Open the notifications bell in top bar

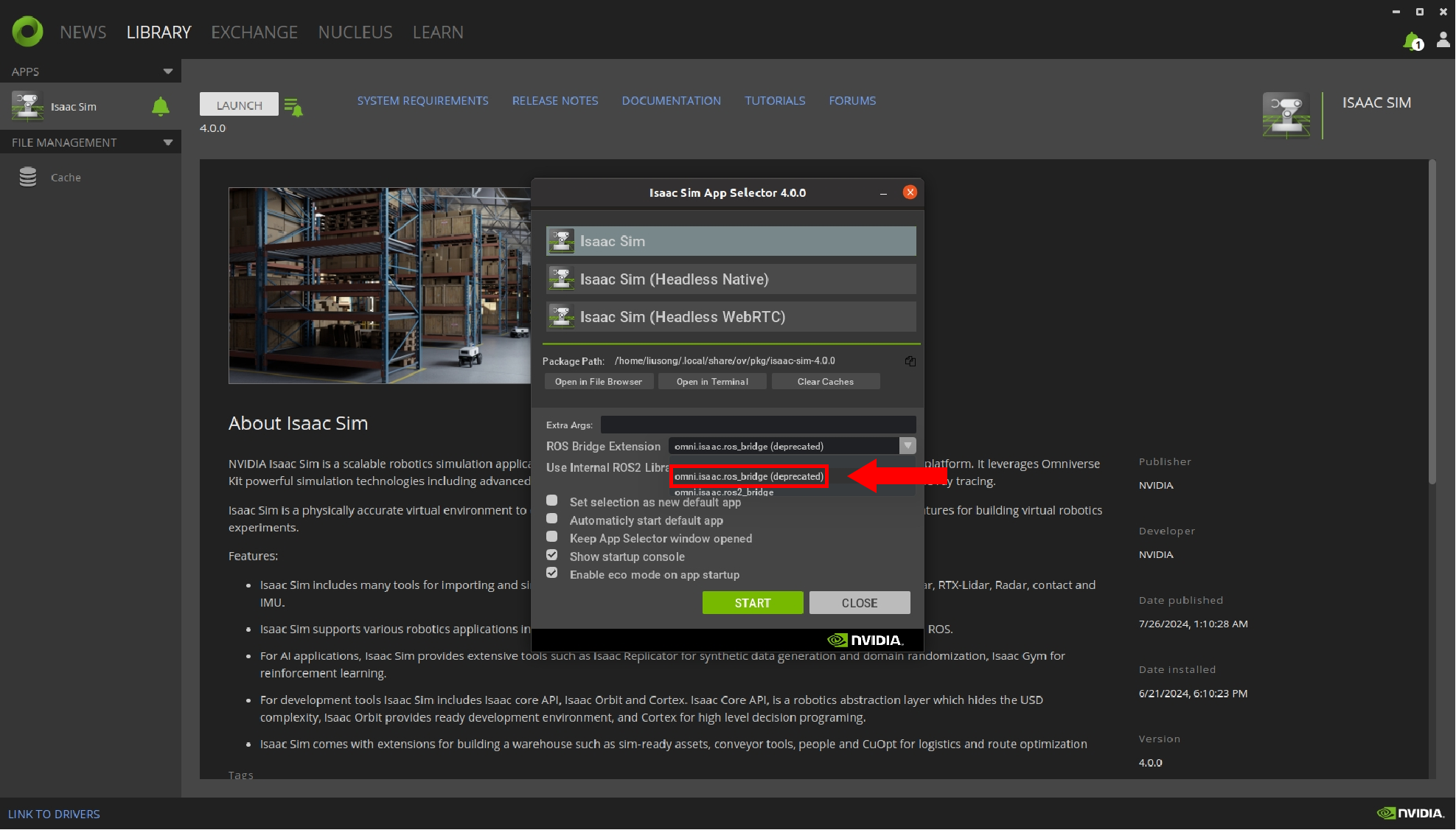[1412, 41]
